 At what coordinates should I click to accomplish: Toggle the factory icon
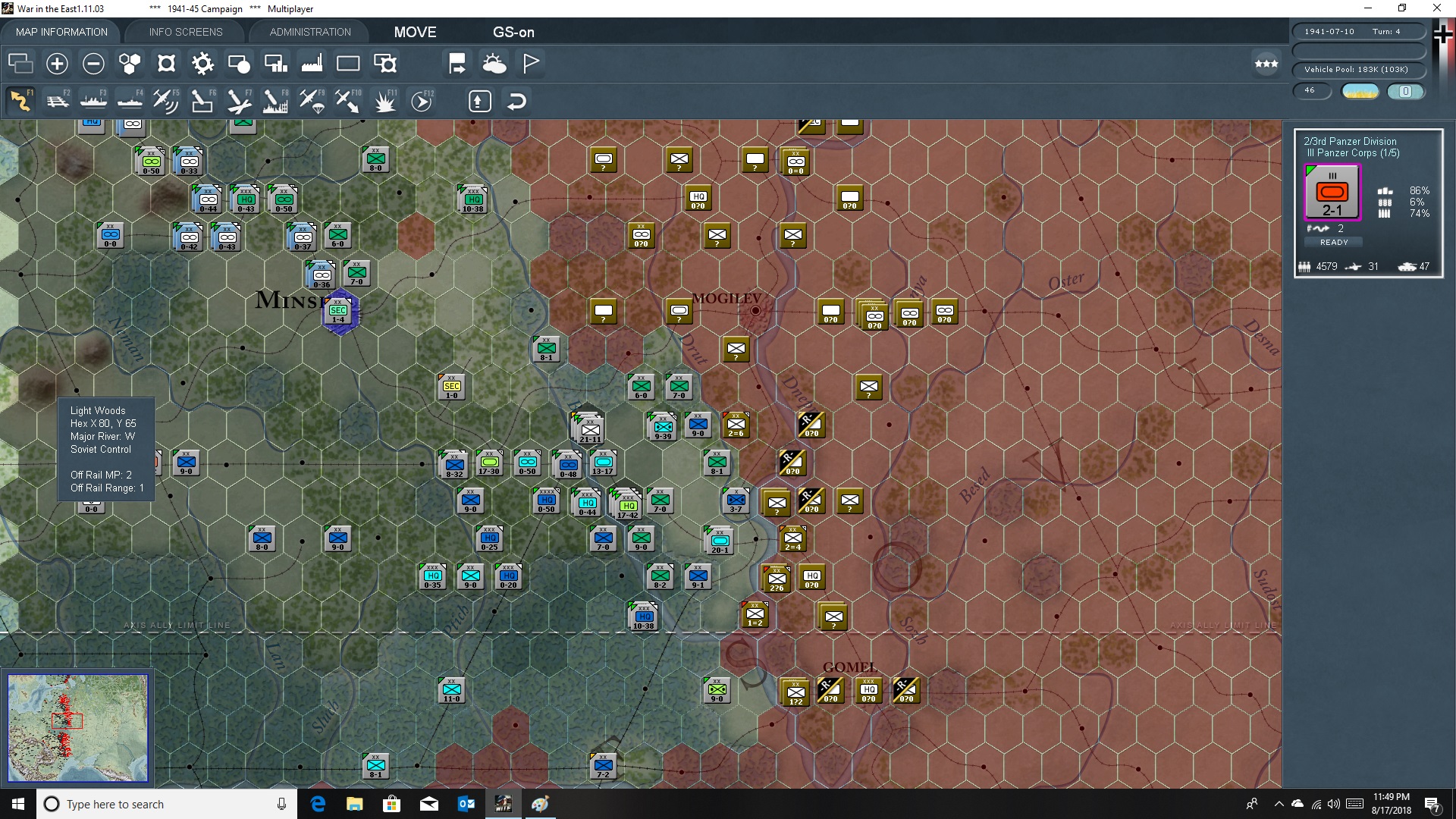312,64
